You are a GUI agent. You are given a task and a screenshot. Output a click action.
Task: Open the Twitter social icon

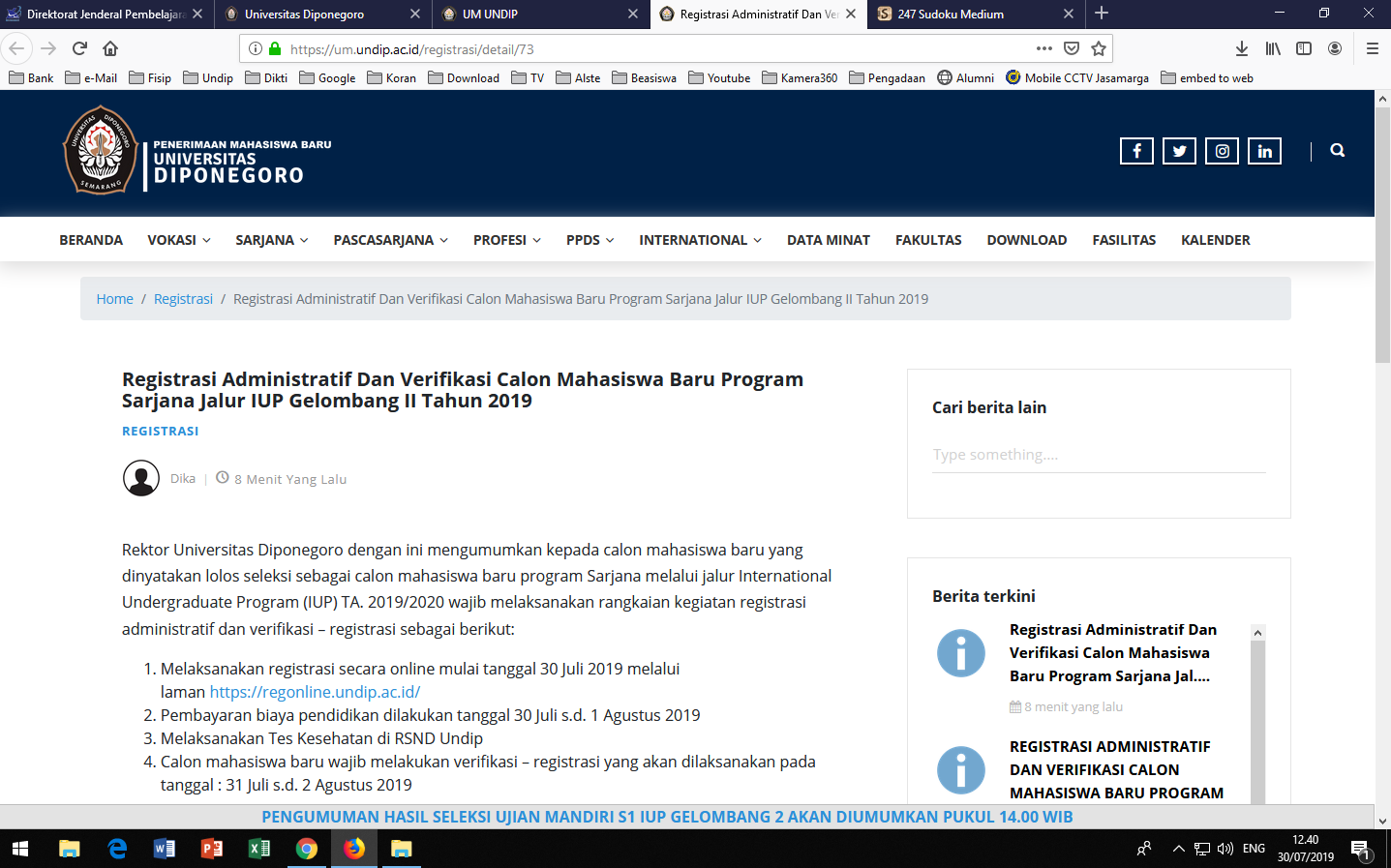[1179, 151]
